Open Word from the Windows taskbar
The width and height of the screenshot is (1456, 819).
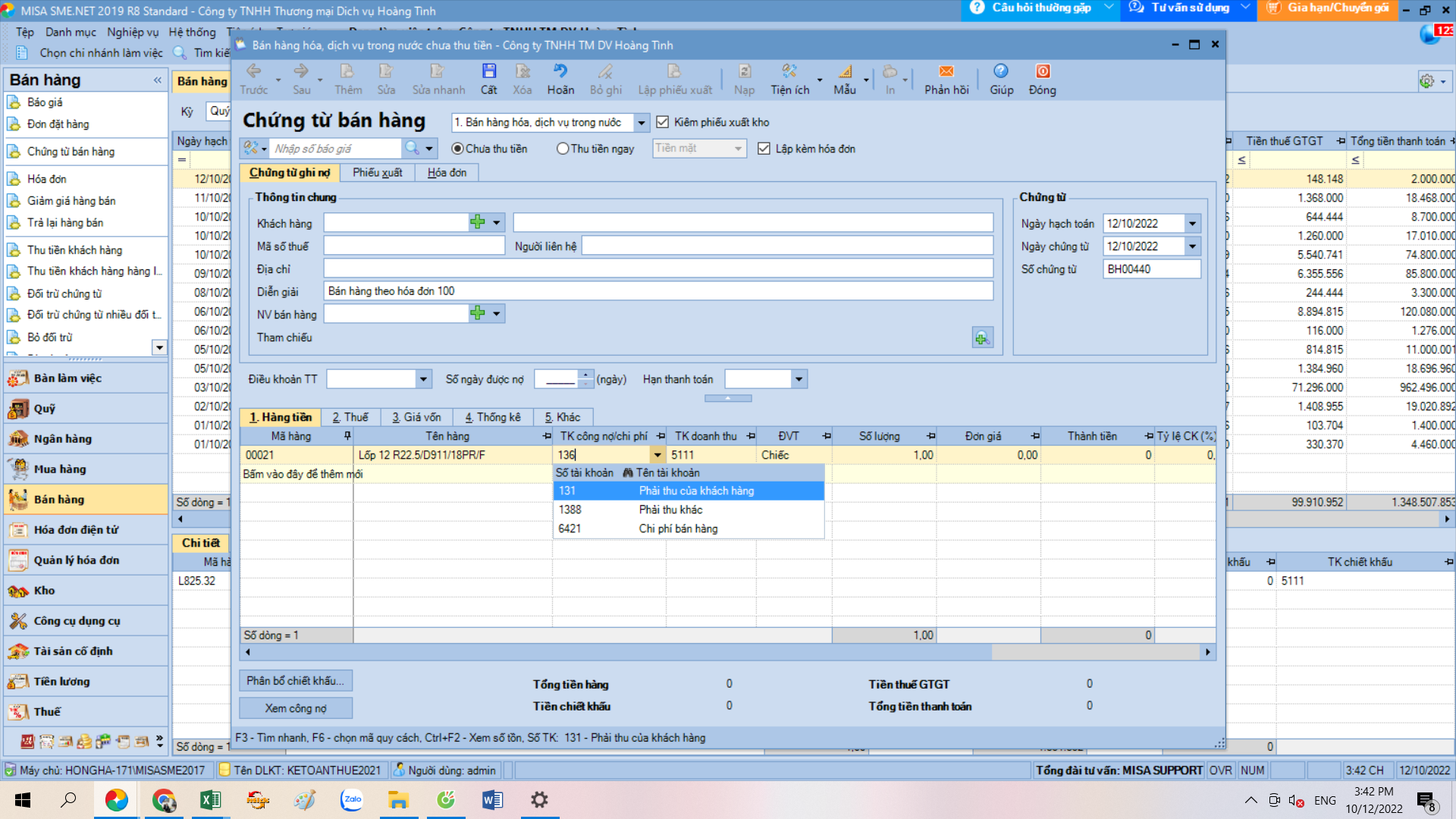[x=492, y=799]
